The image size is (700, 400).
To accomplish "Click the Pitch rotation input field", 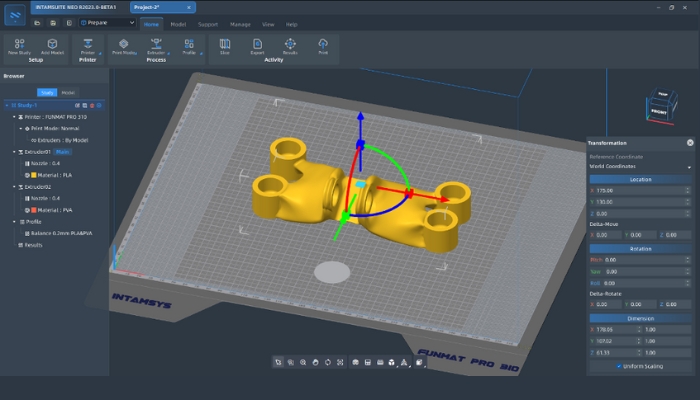I will click(x=640, y=260).
